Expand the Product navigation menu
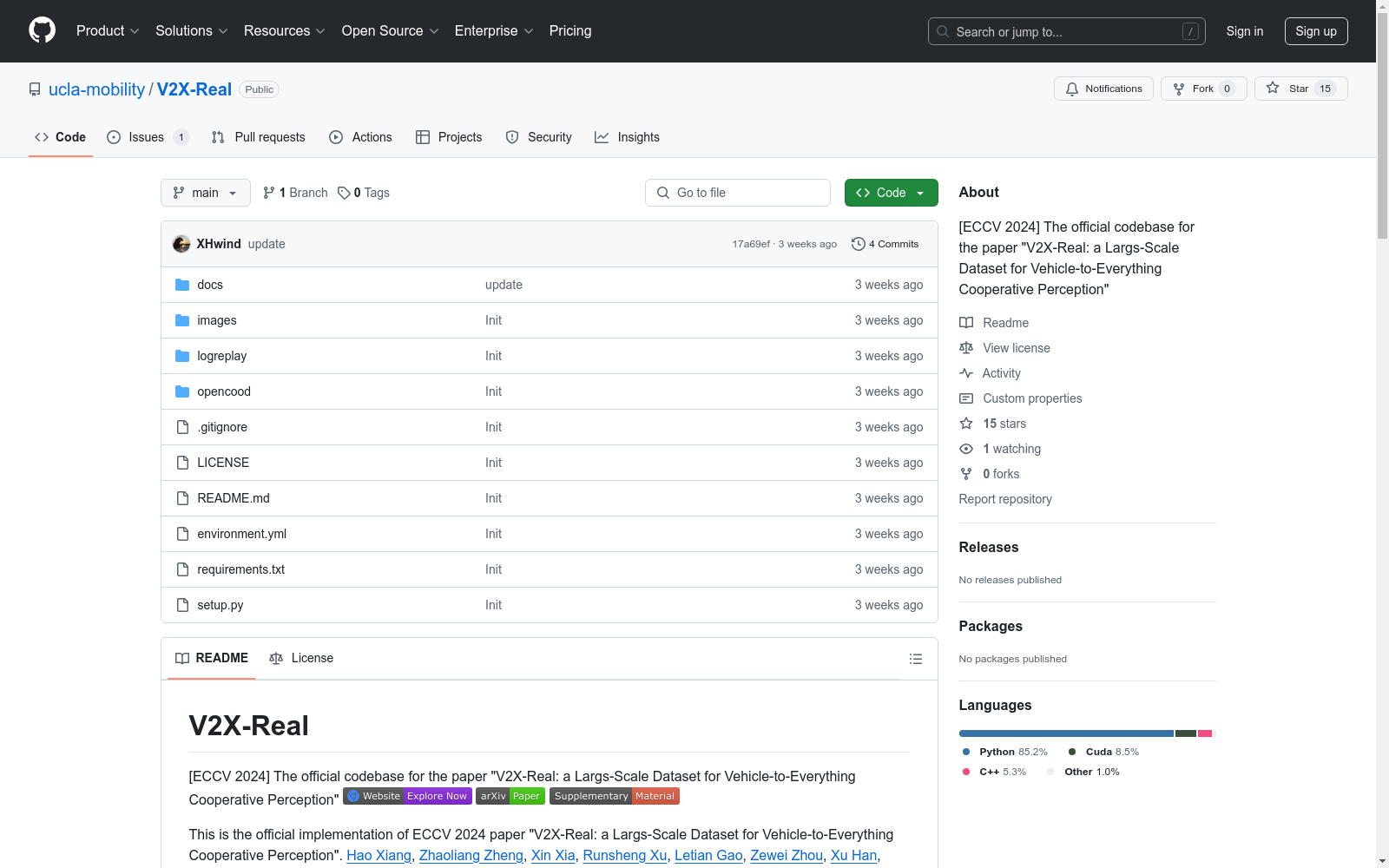Screen dimensions: 1389x868 pyautogui.click(x=108, y=30)
